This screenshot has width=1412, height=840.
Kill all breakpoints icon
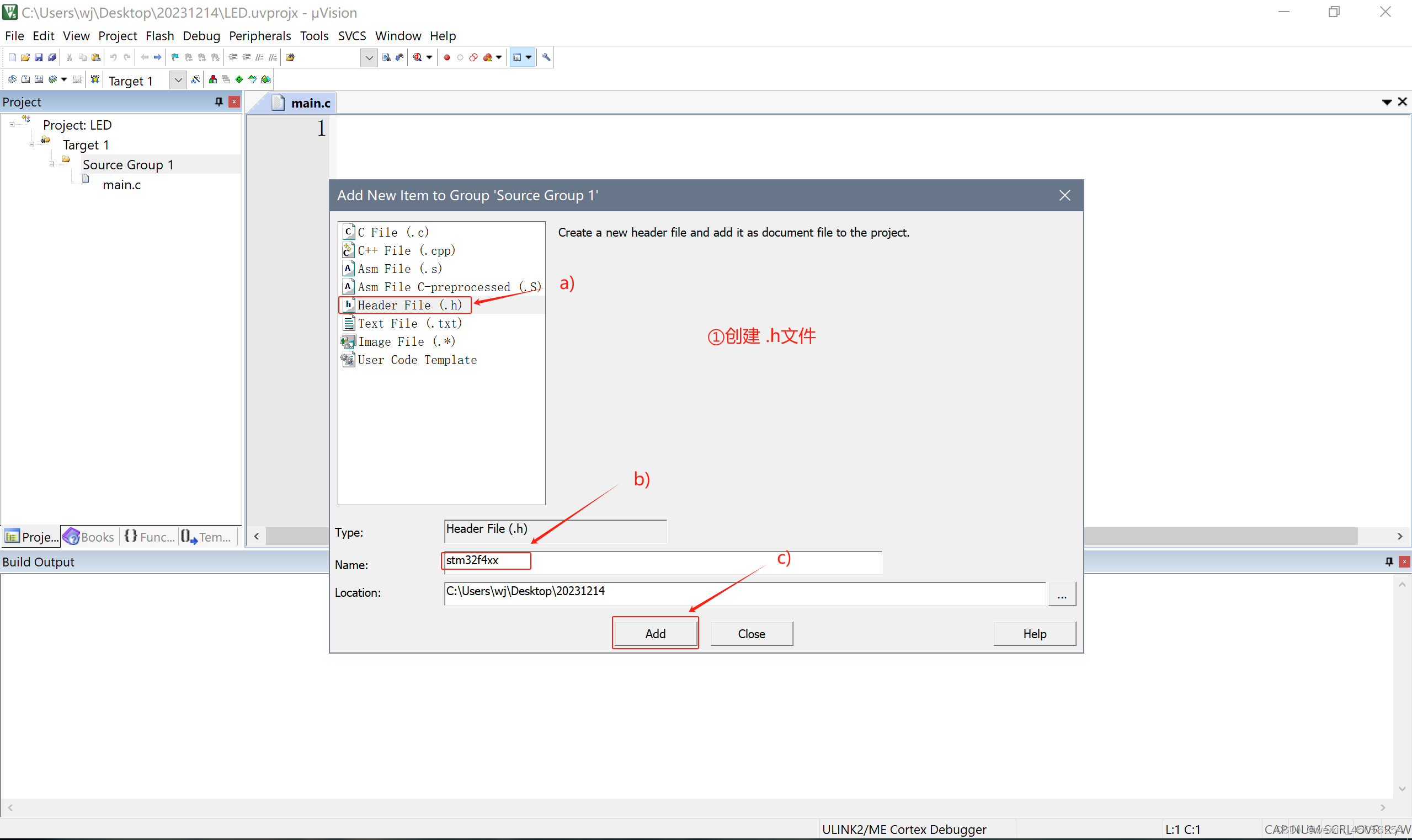(x=487, y=57)
